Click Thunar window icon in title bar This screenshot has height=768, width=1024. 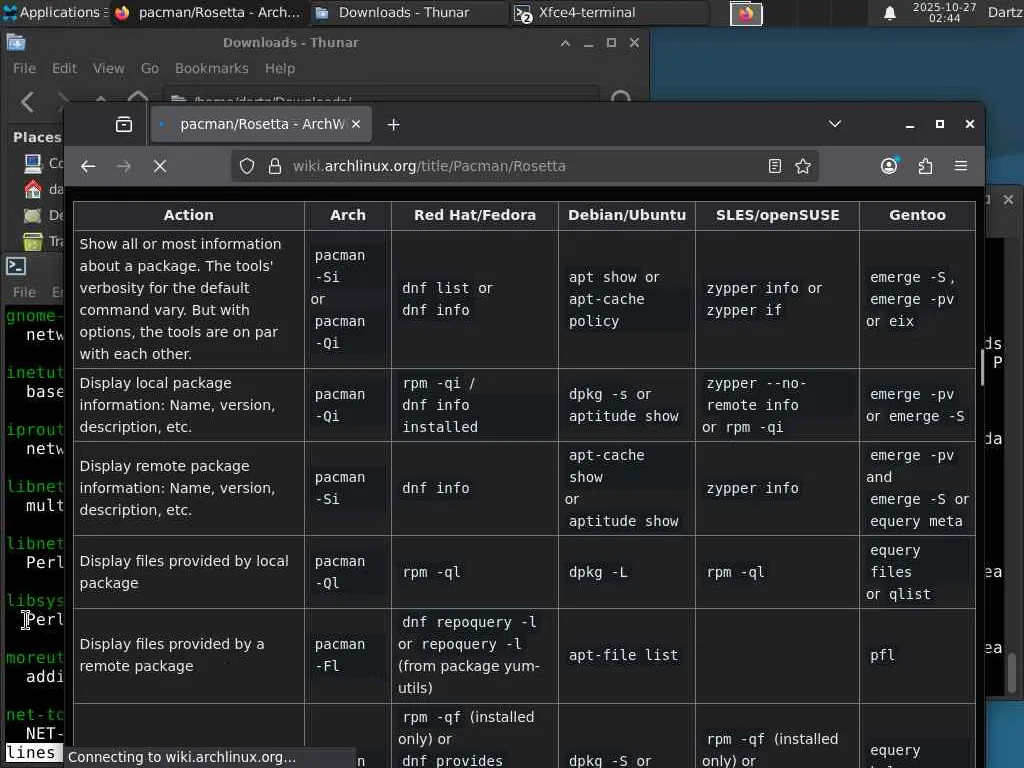(x=16, y=42)
